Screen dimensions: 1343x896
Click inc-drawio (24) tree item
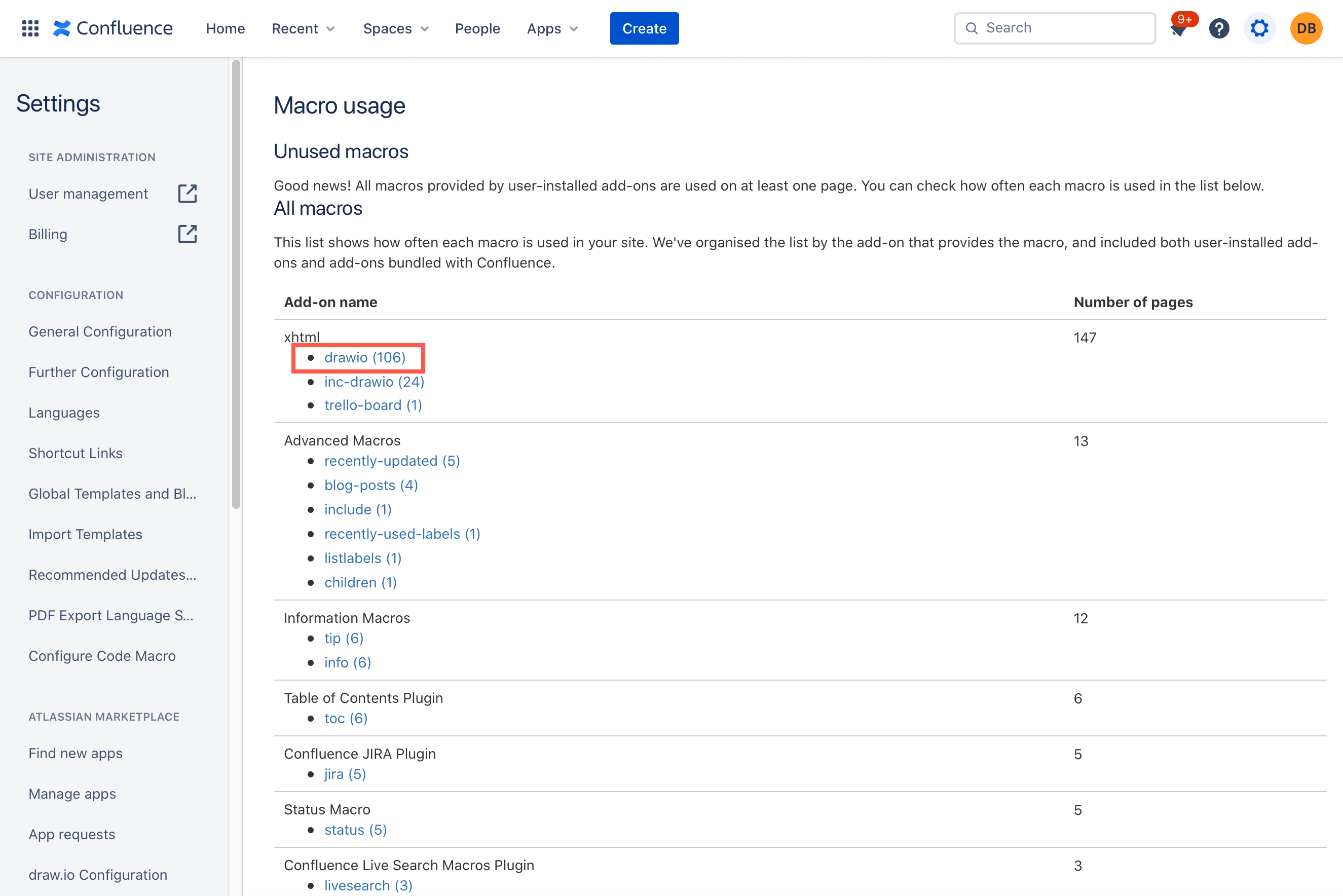coord(374,381)
